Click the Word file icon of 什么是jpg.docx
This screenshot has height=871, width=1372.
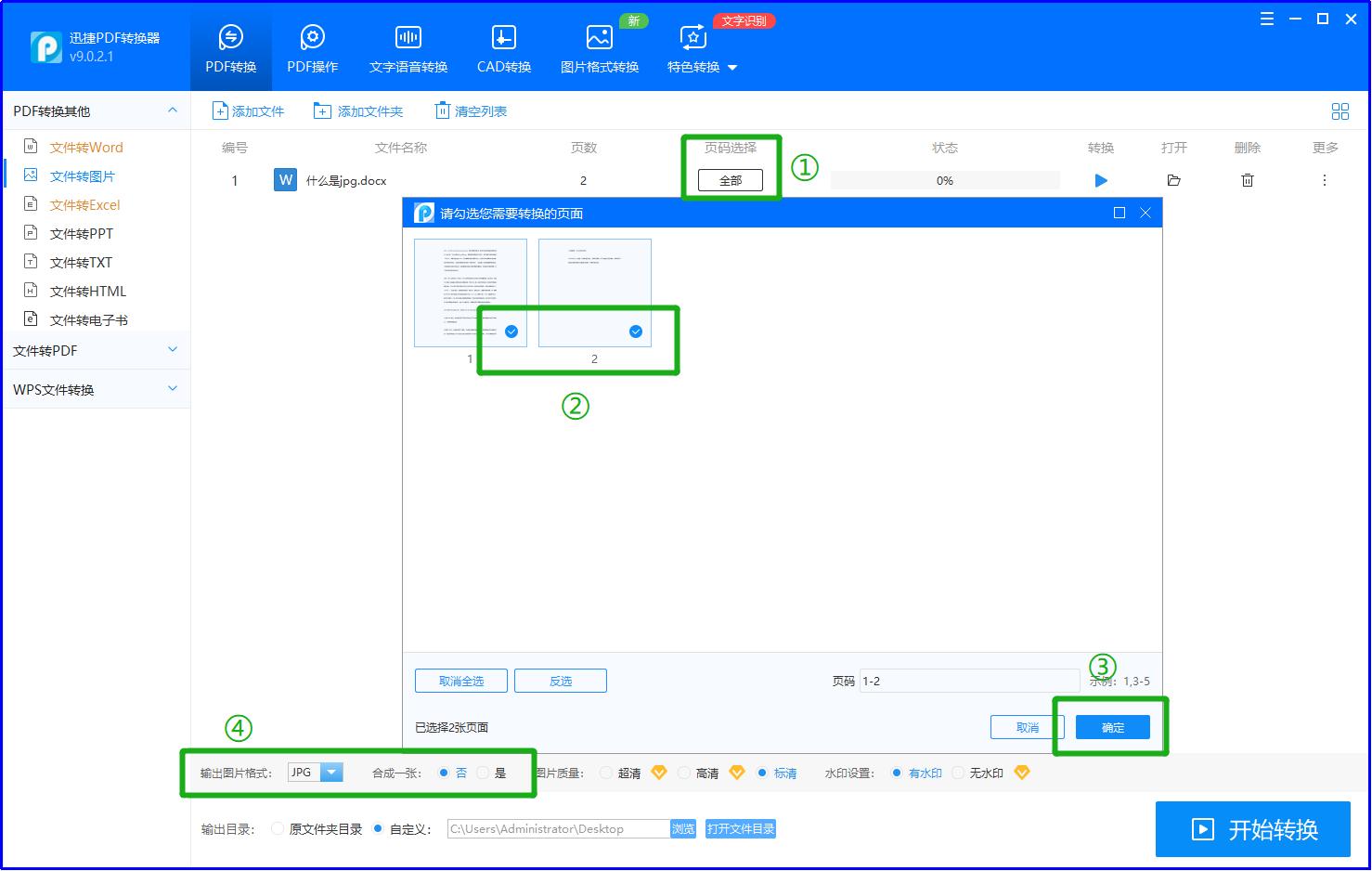pos(285,180)
